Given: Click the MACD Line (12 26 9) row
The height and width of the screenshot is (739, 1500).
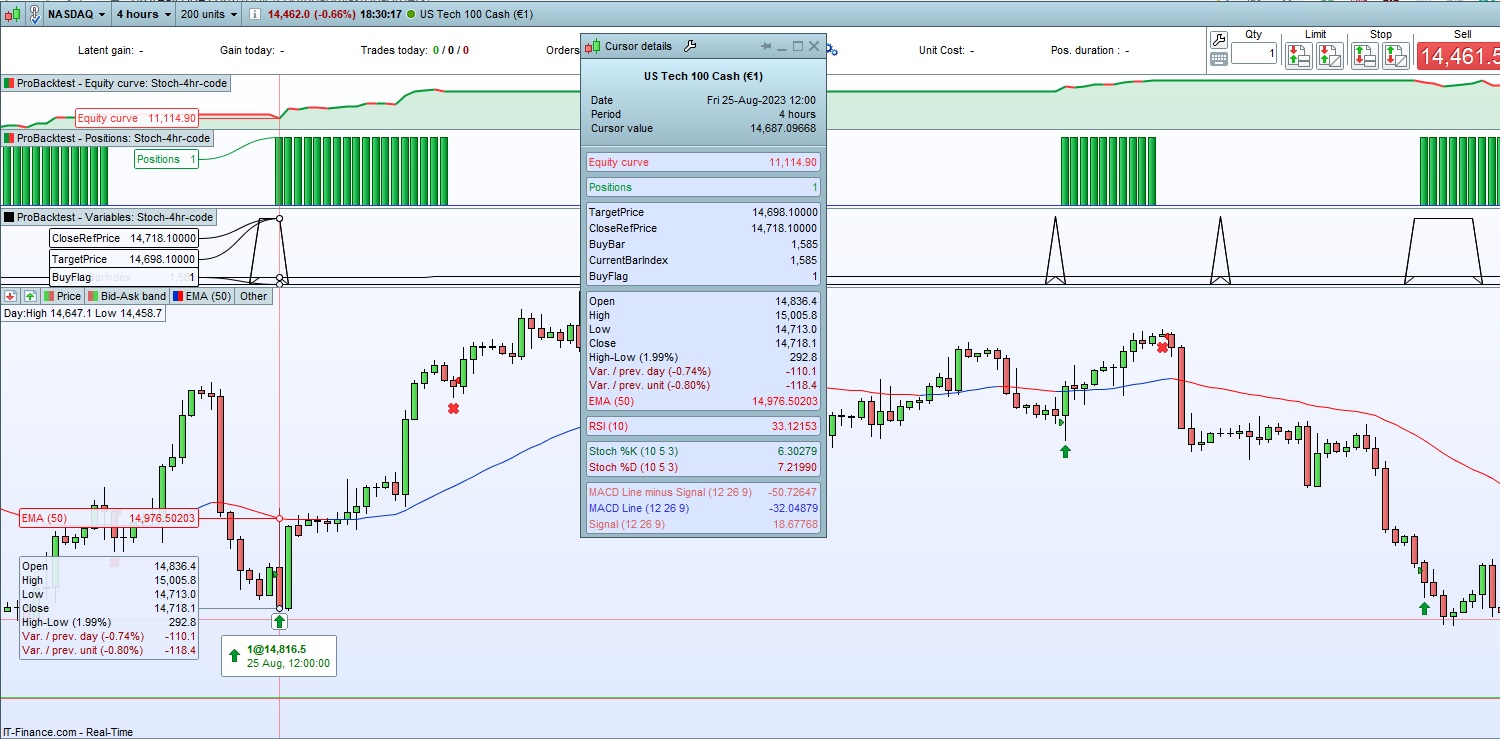Looking at the screenshot, I should [703, 508].
